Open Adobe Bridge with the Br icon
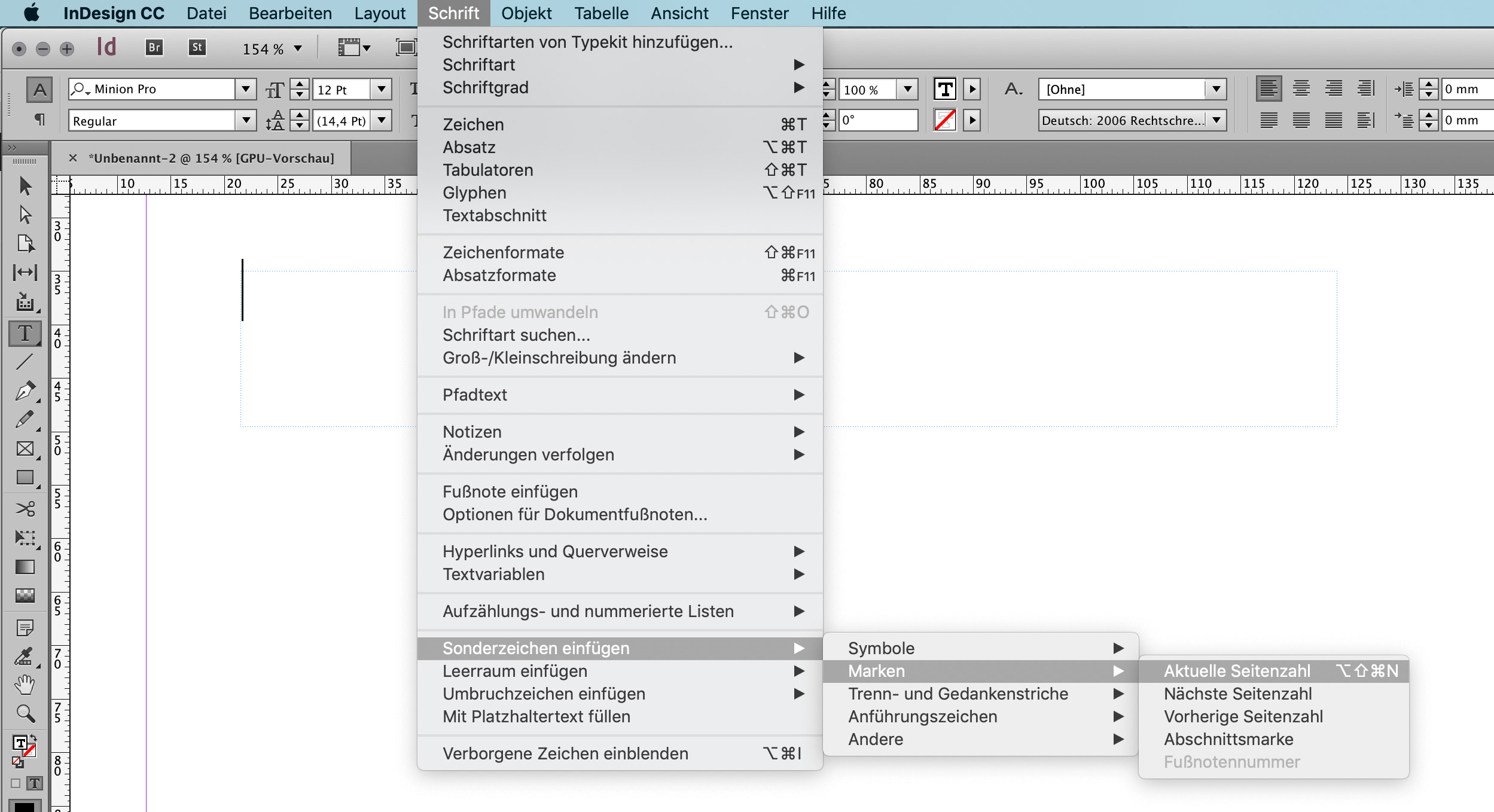Image resolution: width=1494 pixels, height=812 pixels. [x=154, y=48]
